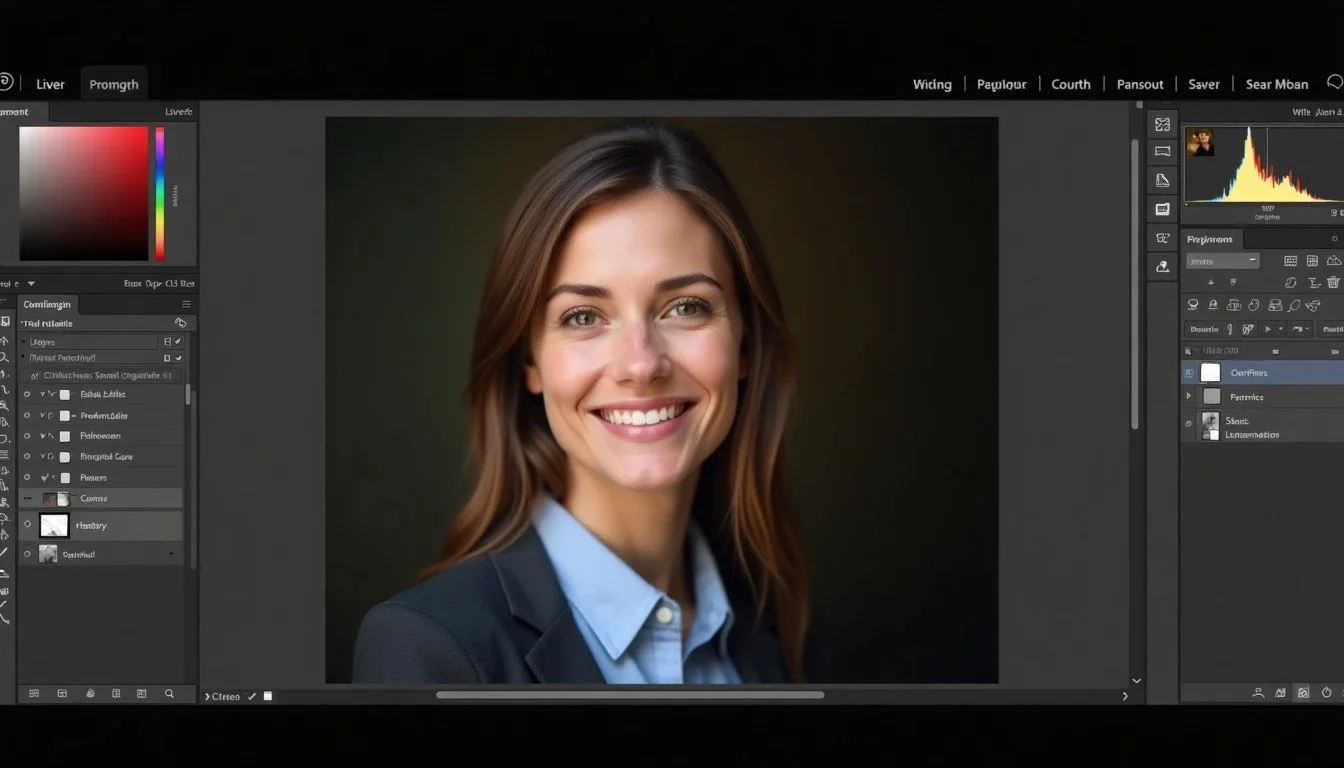The height and width of the screenshot is (768, 1344).
Task: Expand the Edisk Eitite layer group
Action: pyautogui.click(x=42, y=394)
